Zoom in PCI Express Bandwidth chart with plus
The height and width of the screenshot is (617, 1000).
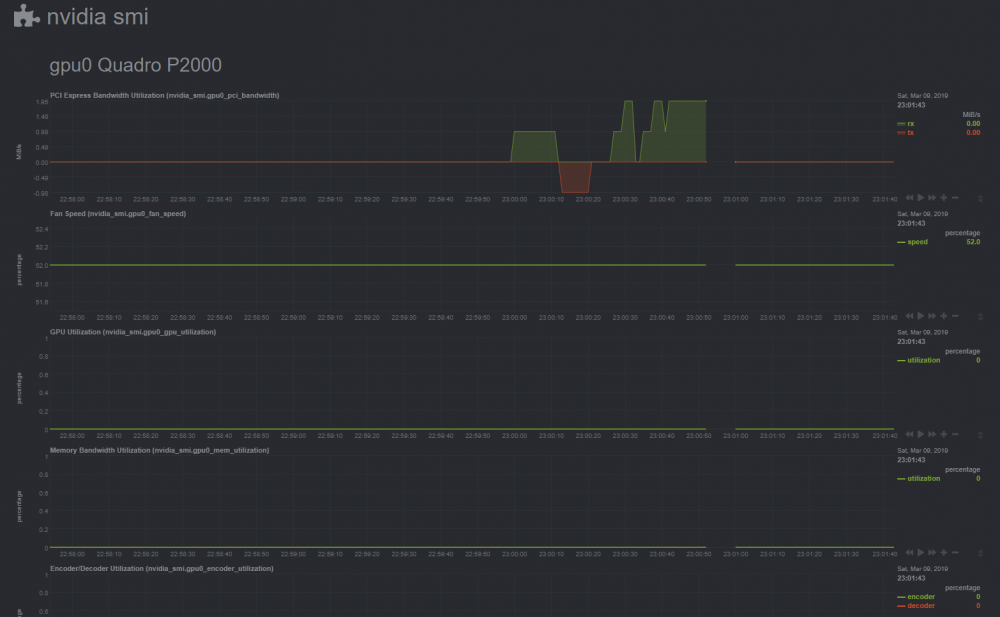pyautogui.click(x=944, y=198)
